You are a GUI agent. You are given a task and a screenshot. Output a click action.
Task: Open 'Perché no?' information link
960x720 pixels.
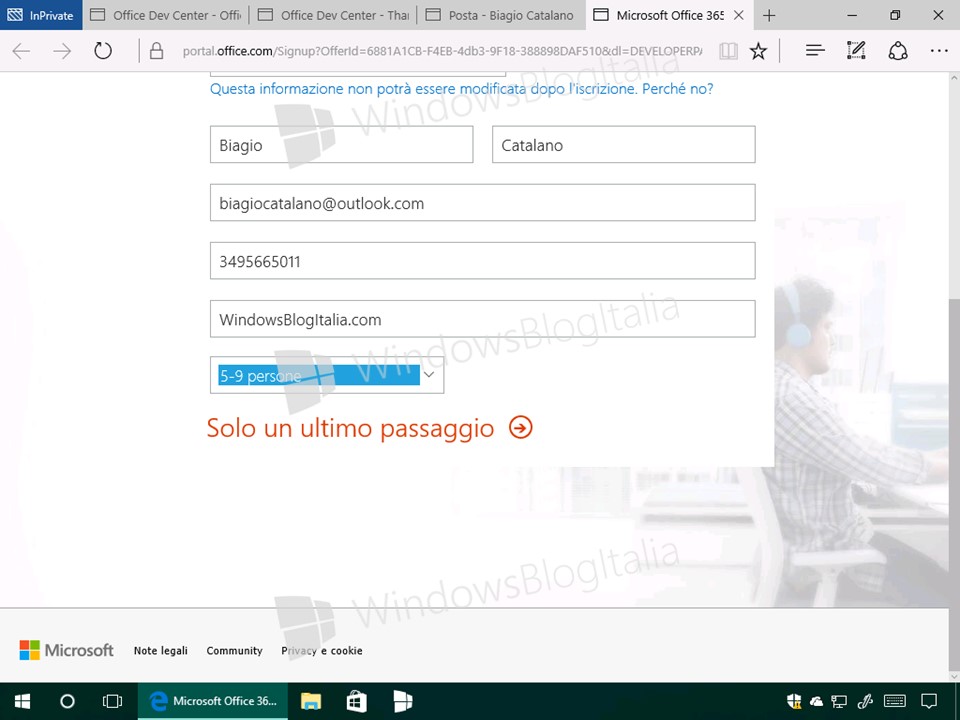point(678,89)
